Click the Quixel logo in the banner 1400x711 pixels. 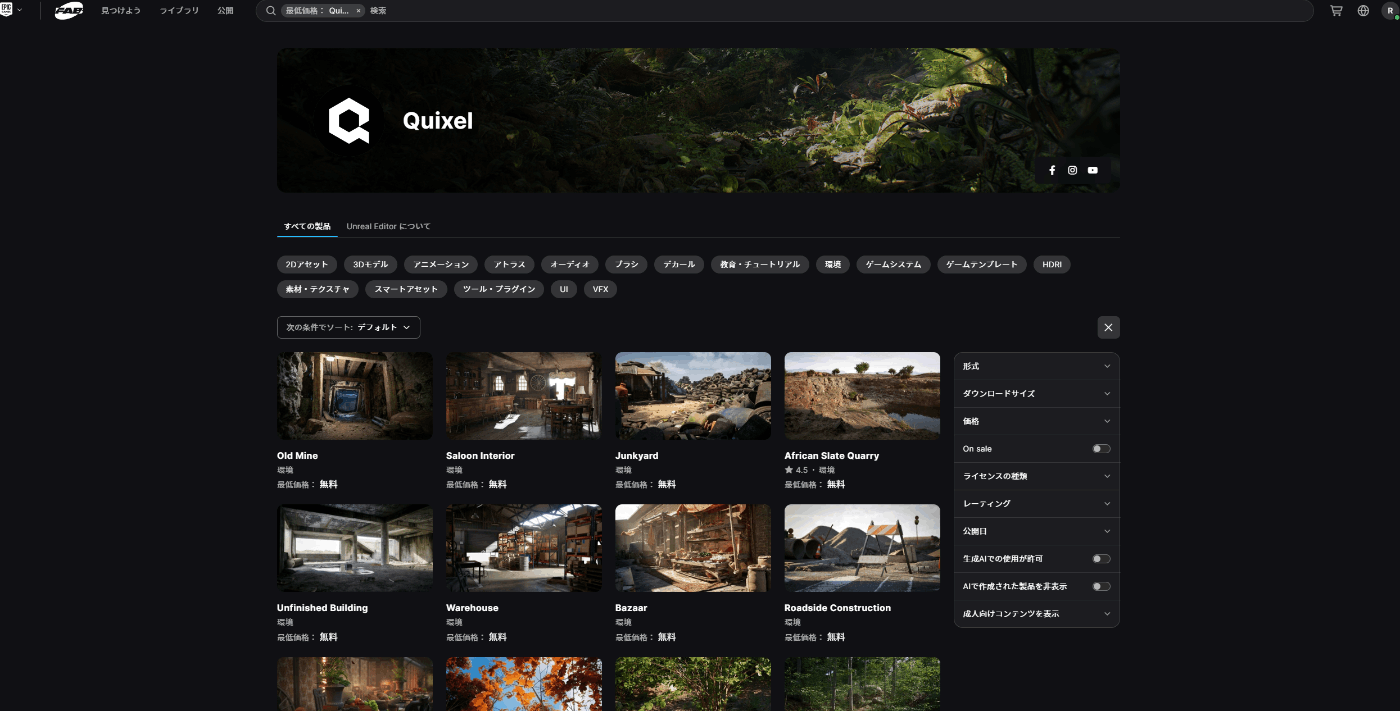(x=349, y=121)
